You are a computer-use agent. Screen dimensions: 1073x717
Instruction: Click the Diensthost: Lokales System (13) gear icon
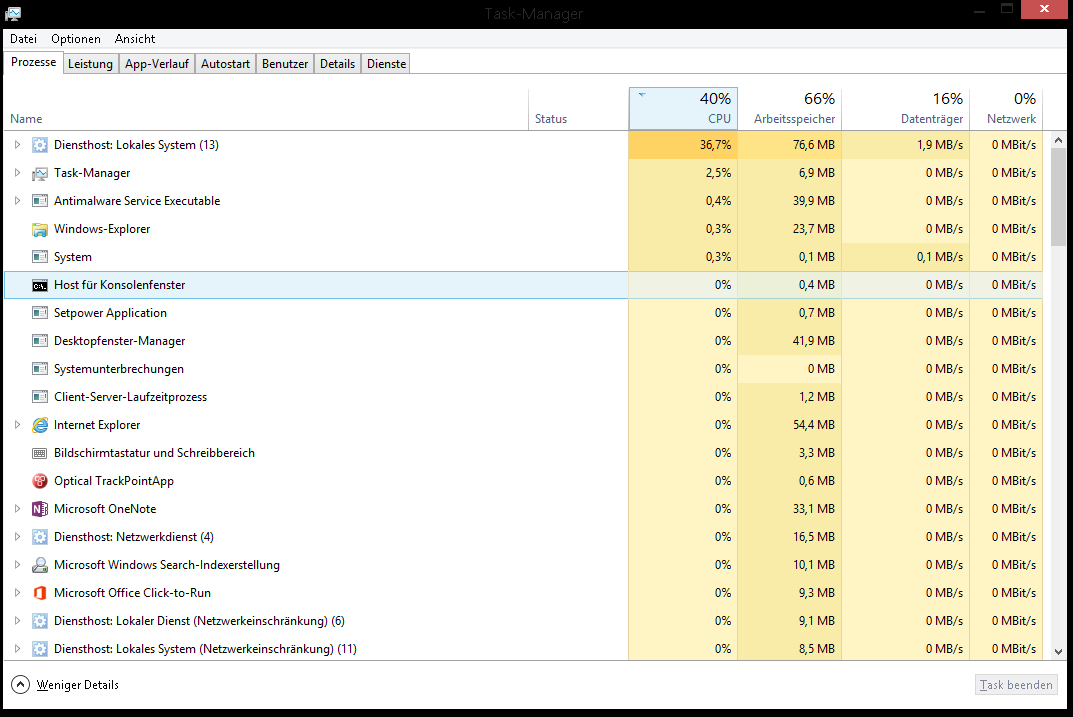(40, 145)
